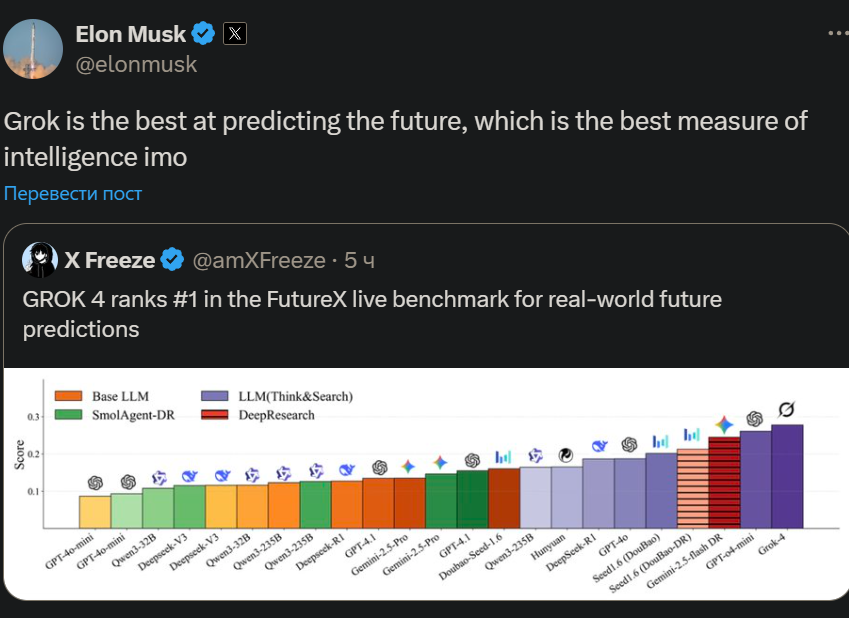Click the OpenAI logo above the GPT-o4-mini bar

click(x=755, y=419)
